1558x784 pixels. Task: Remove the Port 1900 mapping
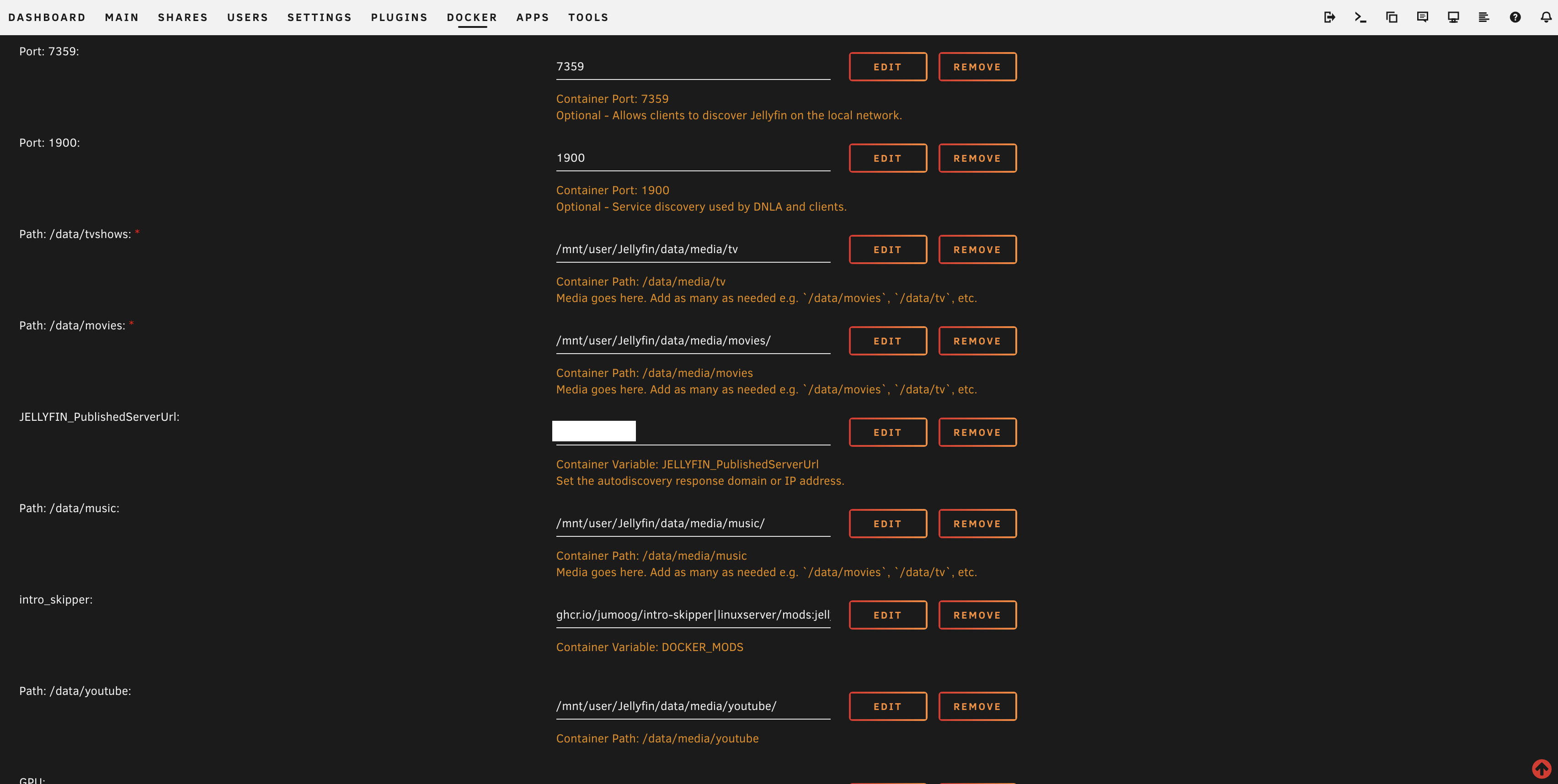click(x=977, y=158)
